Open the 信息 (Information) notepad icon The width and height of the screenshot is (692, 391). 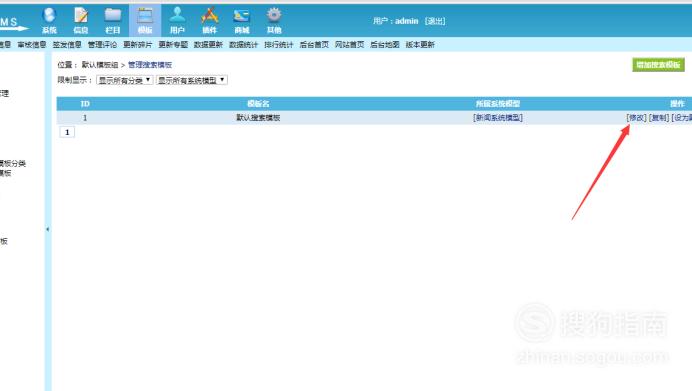(x=81, y=20)
